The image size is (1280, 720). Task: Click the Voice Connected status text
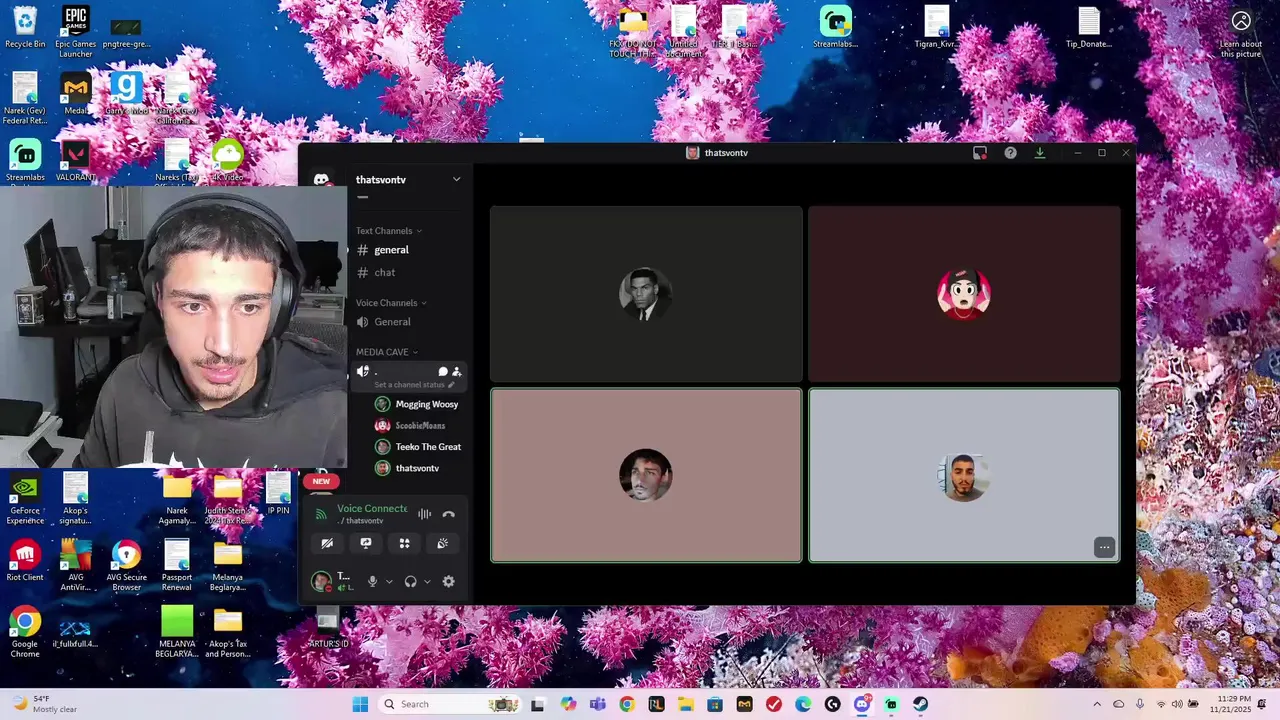(372, 508)
